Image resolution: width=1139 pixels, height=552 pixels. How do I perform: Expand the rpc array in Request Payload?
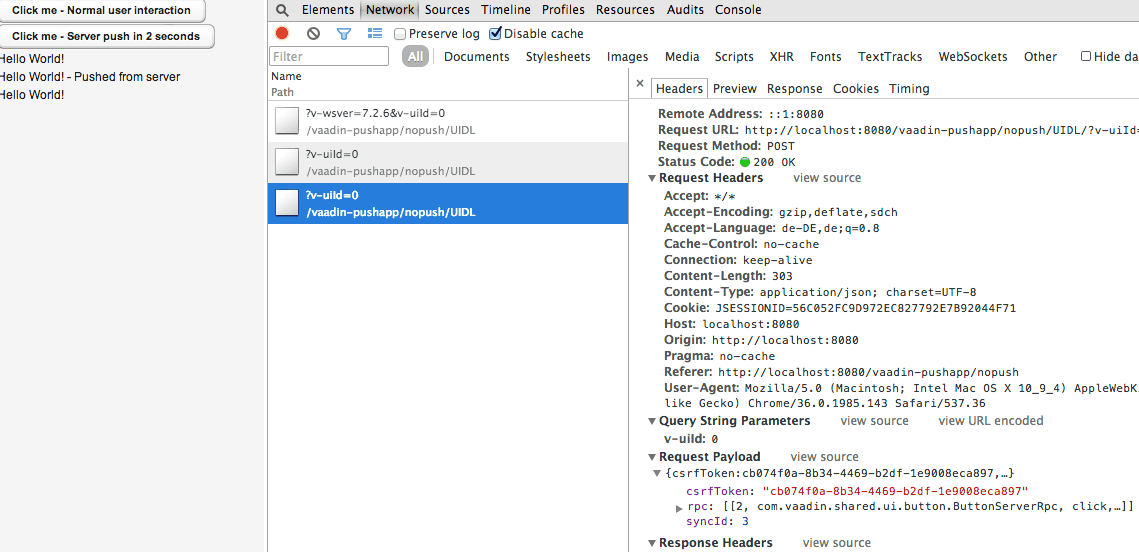point(680,508)
